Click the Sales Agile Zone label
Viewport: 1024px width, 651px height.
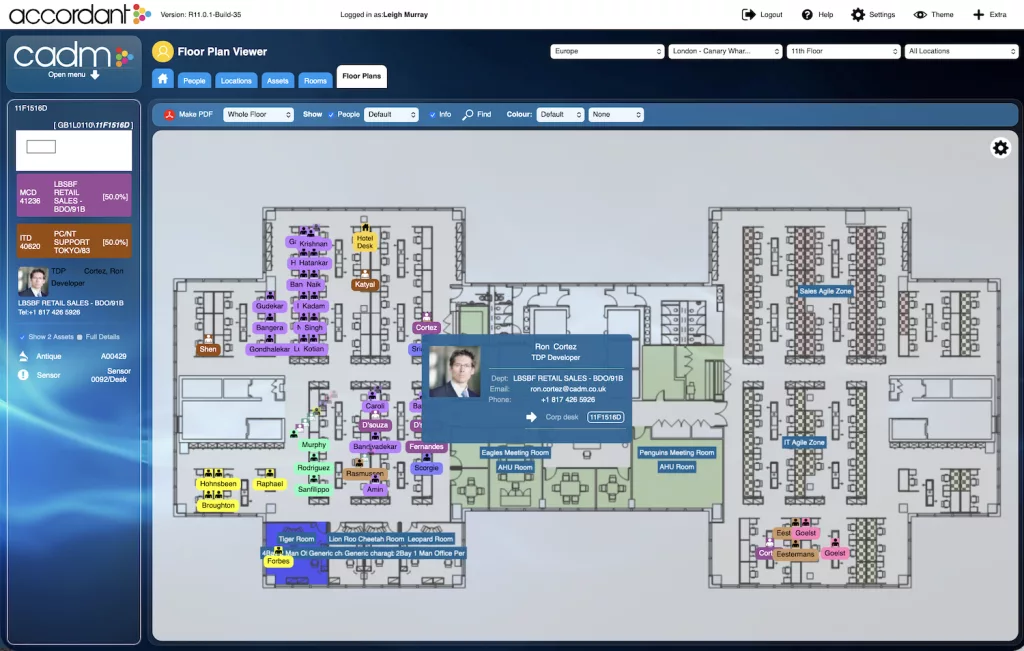pyautogui.click(x=825, y=291)
